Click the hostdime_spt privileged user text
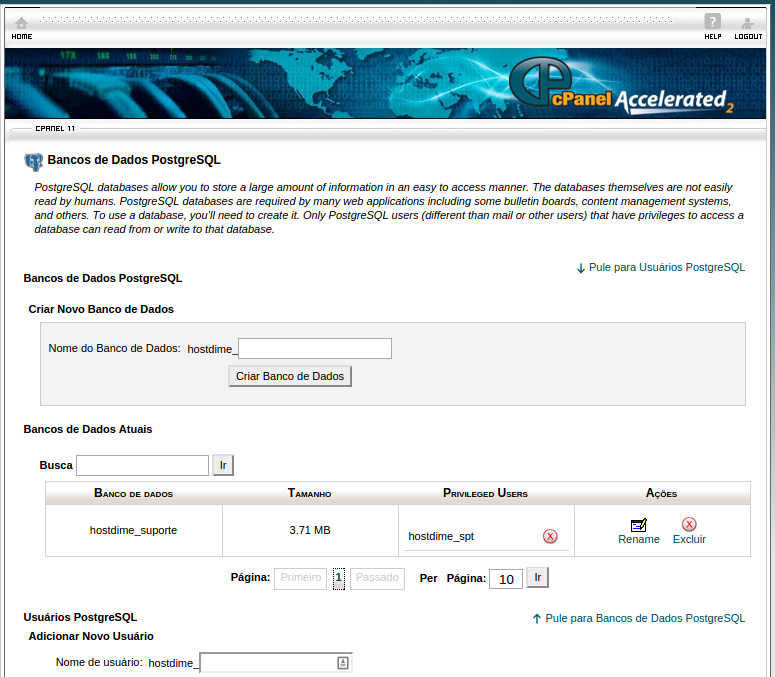Screen dimensions: 775x677 pos(441,536)
